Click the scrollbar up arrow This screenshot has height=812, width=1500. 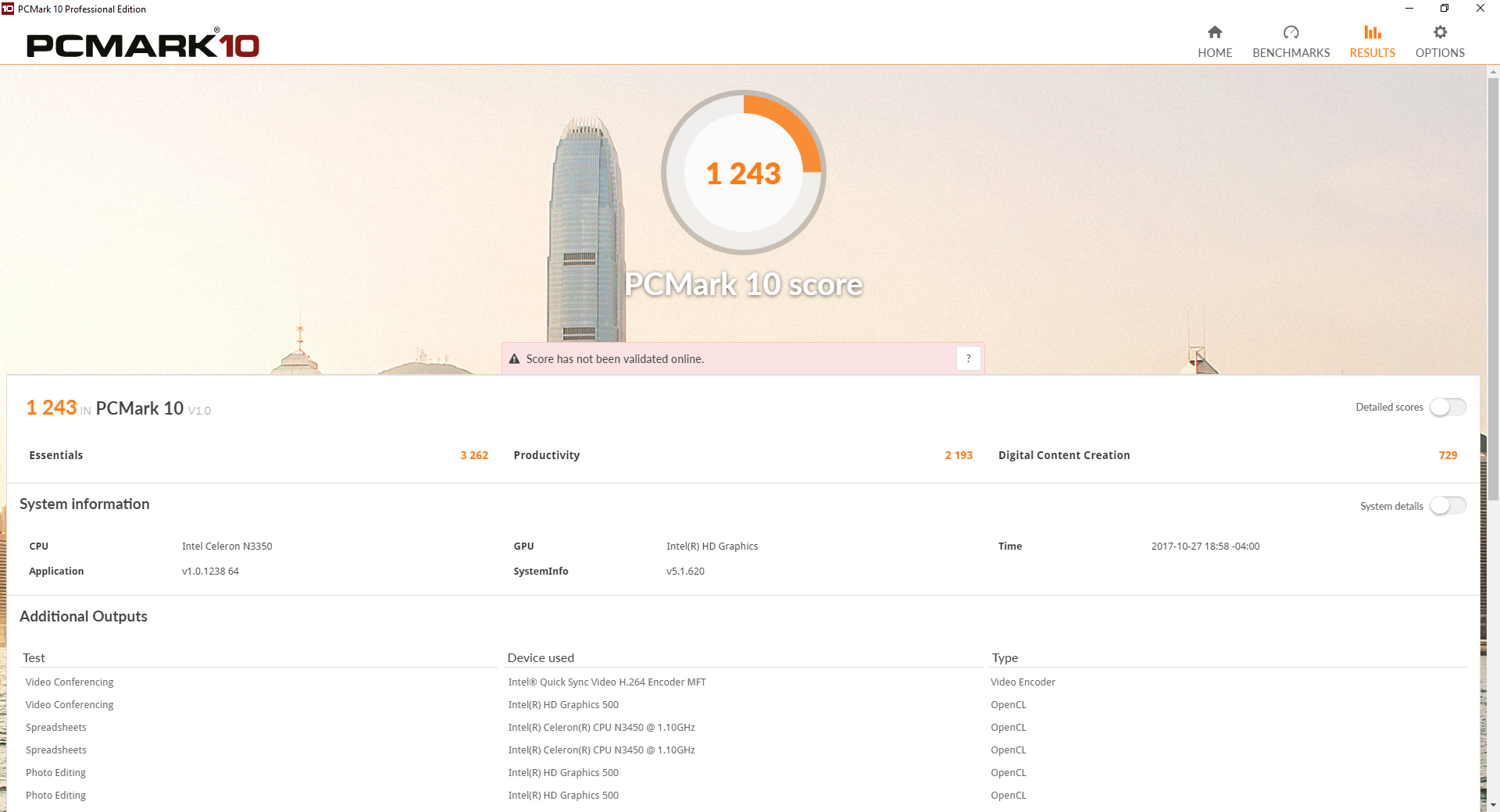coord(1493,72)
